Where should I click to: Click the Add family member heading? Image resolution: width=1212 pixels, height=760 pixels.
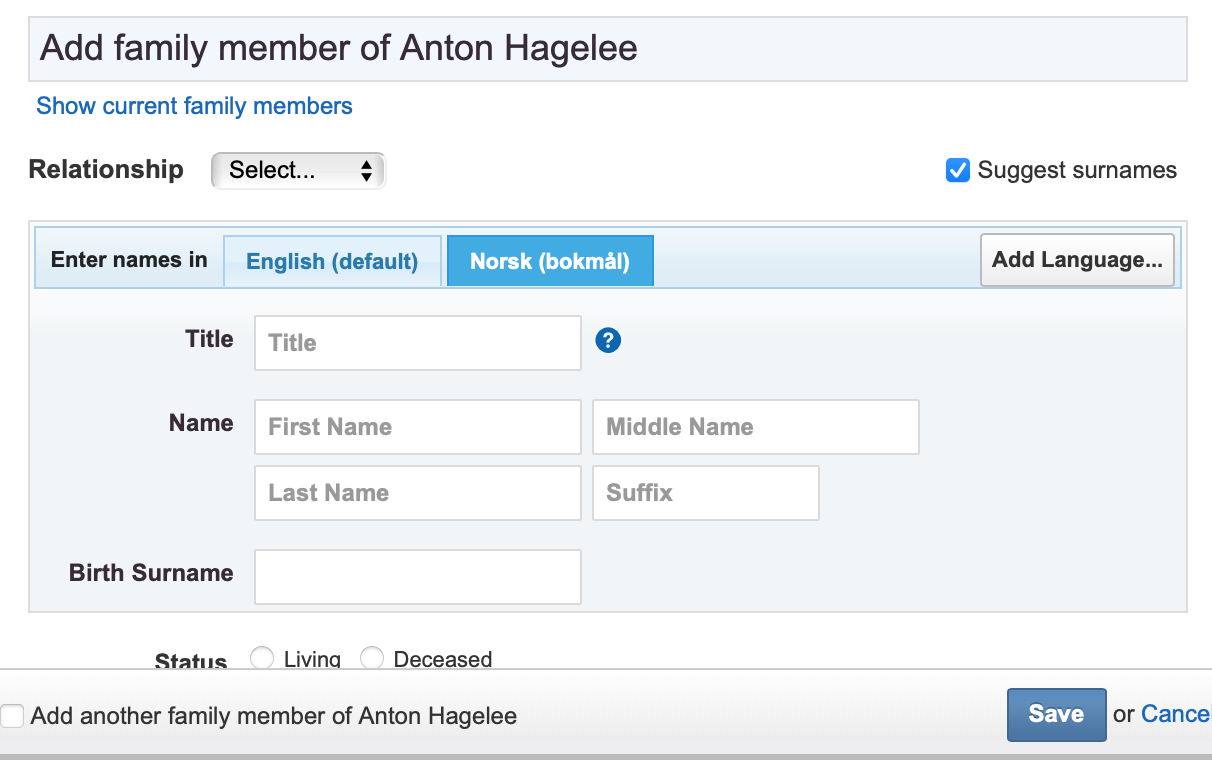click(x=338, y=48)
